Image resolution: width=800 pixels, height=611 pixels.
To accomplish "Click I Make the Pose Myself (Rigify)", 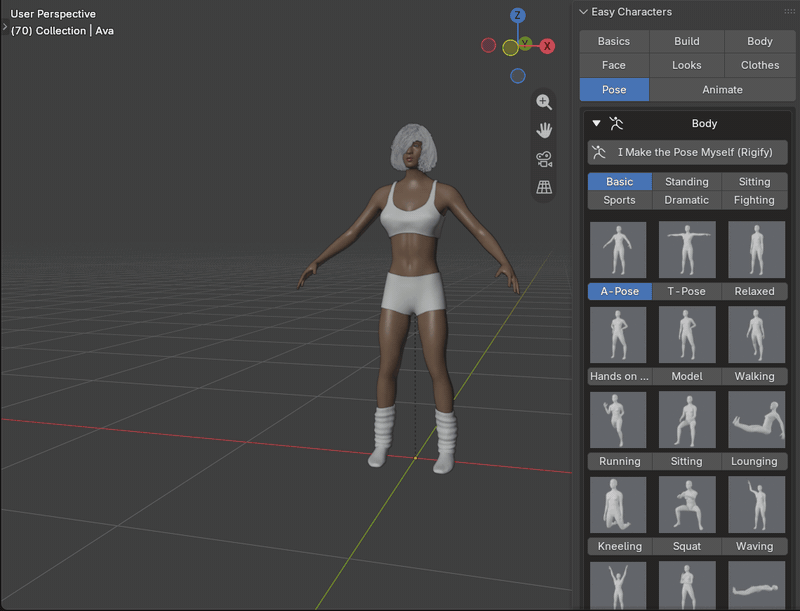I will click(x=687, y=152).
